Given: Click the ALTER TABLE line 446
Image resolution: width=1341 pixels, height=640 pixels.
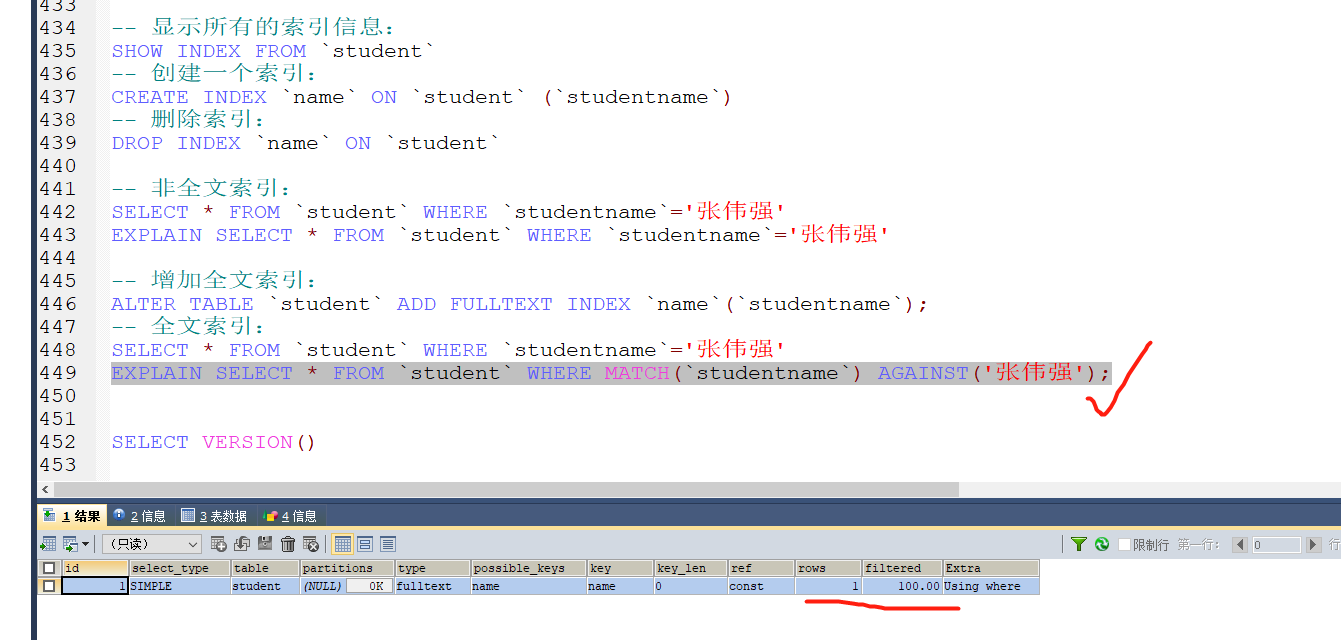Looking at the screenshot, I should pos(520,304).
